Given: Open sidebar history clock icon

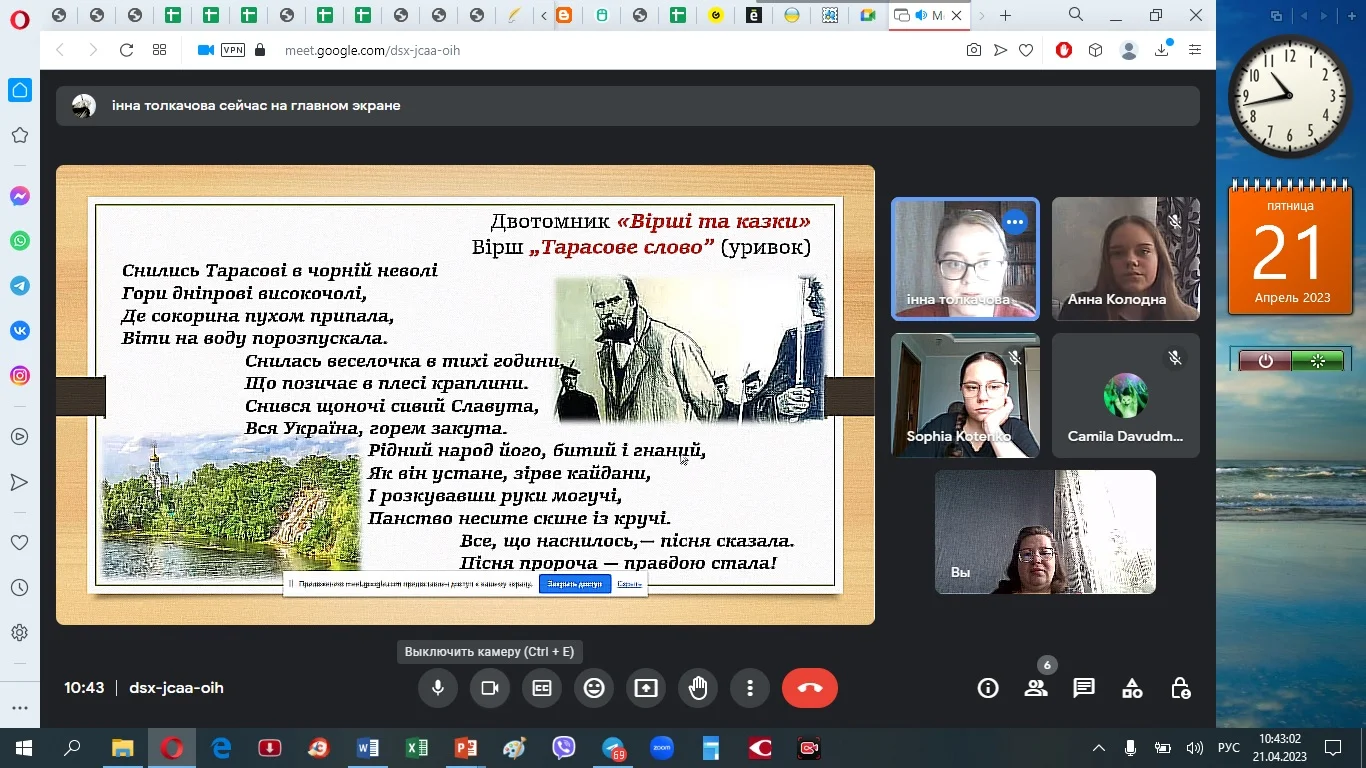Looking at the screenshot, I should coord(19,588).
